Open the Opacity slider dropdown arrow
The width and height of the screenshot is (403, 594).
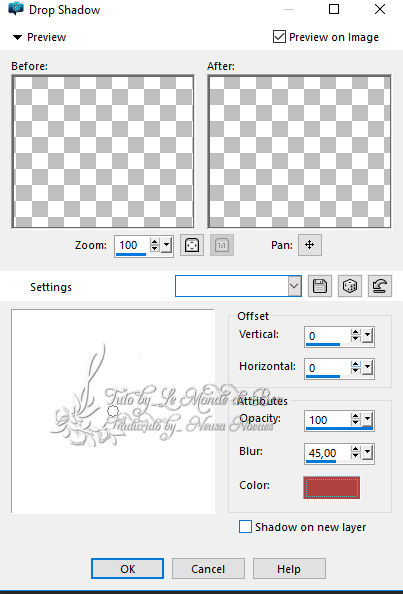[367, 419]
